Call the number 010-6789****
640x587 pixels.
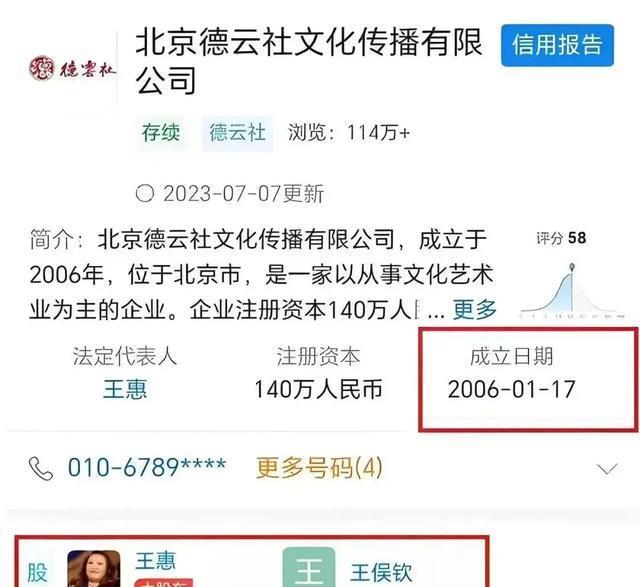tap(147, 467)
